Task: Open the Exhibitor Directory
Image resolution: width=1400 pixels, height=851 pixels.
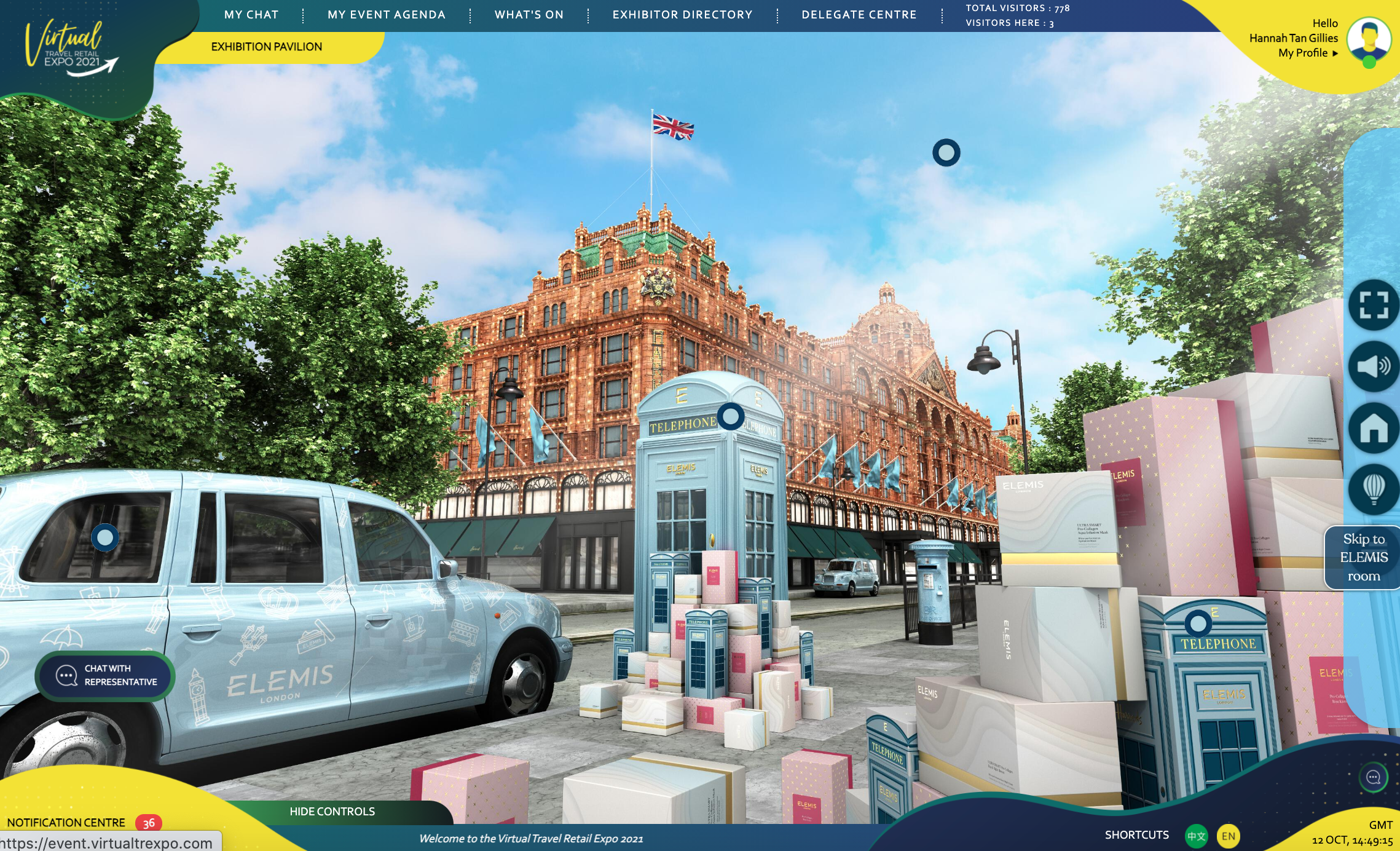Action: click(682, 15)
